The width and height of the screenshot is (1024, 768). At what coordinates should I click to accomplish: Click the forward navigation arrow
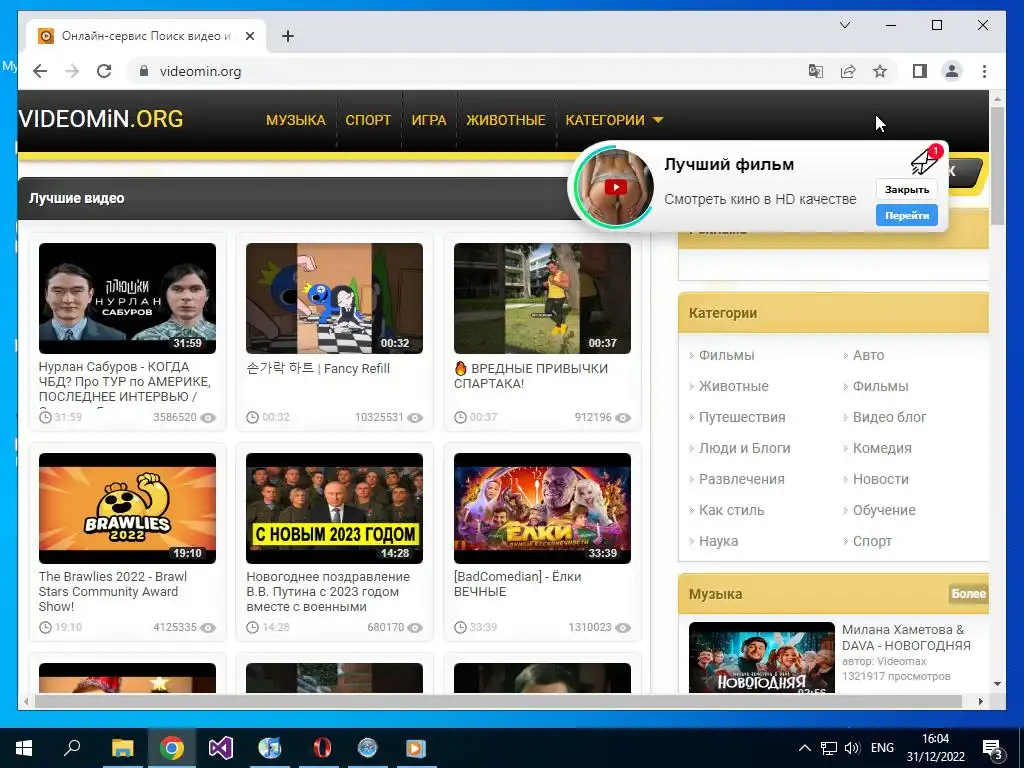tap(72, 71)
